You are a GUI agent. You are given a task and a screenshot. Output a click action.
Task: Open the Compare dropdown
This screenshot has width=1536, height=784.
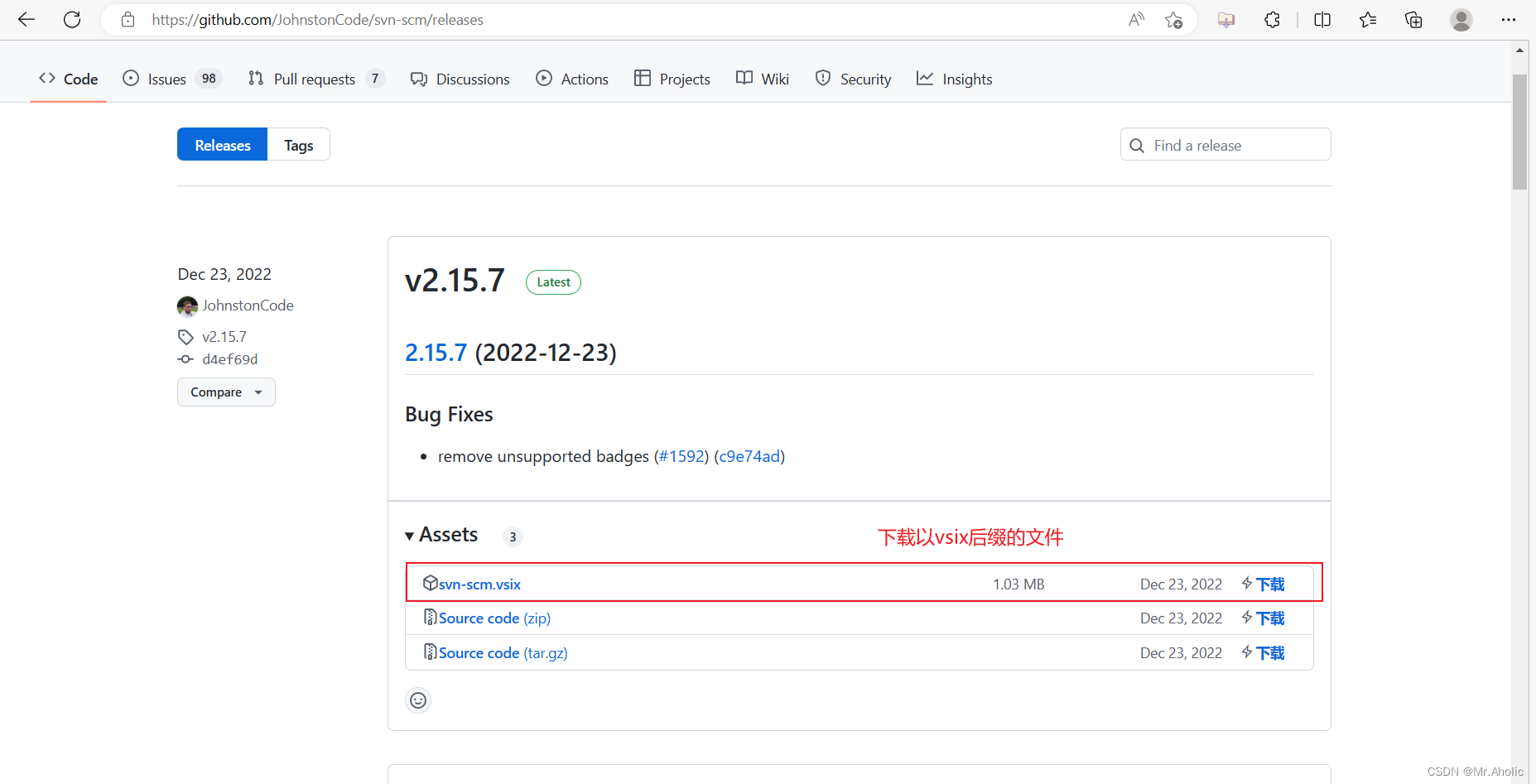[x=226, y=392]
